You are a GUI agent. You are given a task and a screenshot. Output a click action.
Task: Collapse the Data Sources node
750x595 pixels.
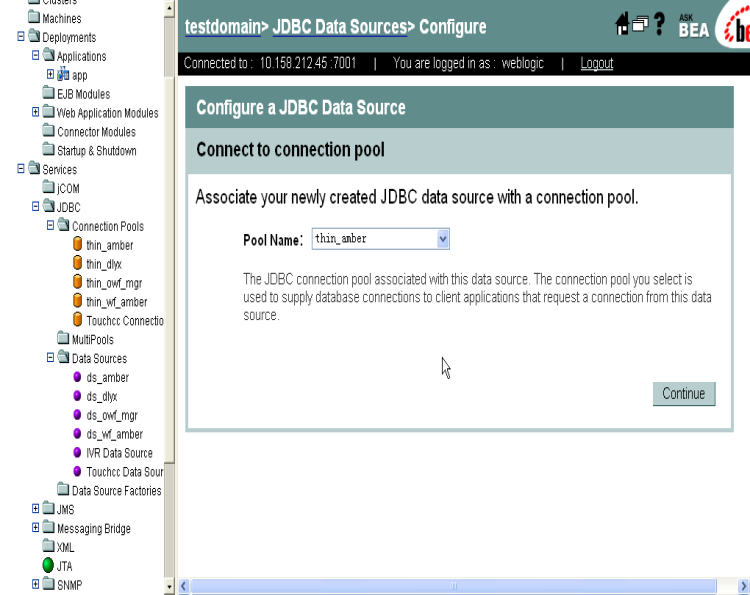point(50,357)
